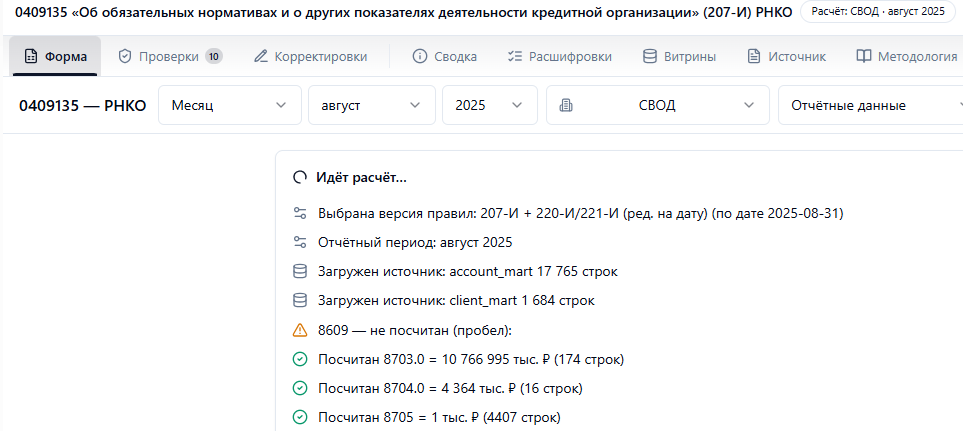Click the Посчитан 8705 result line
This screenshot has height=431, width=963.
[x=440, y=417]
